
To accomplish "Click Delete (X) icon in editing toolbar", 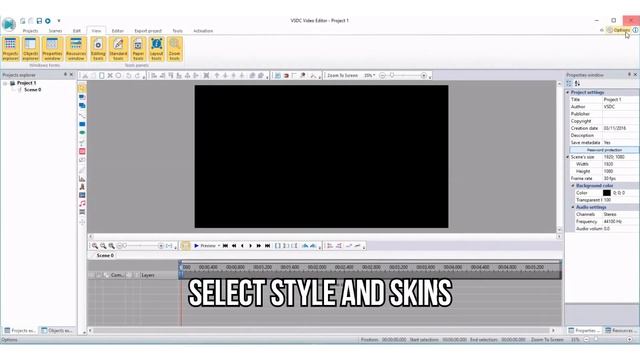I will coord(110,76).
